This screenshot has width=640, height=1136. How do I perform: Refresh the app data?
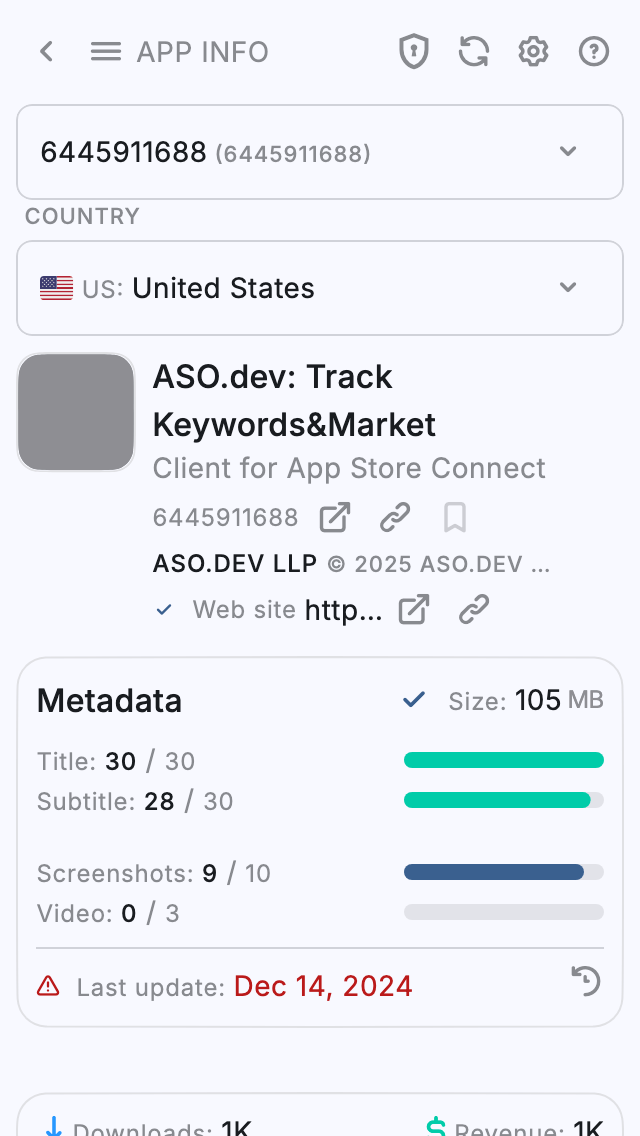click(x=473, y=51)
